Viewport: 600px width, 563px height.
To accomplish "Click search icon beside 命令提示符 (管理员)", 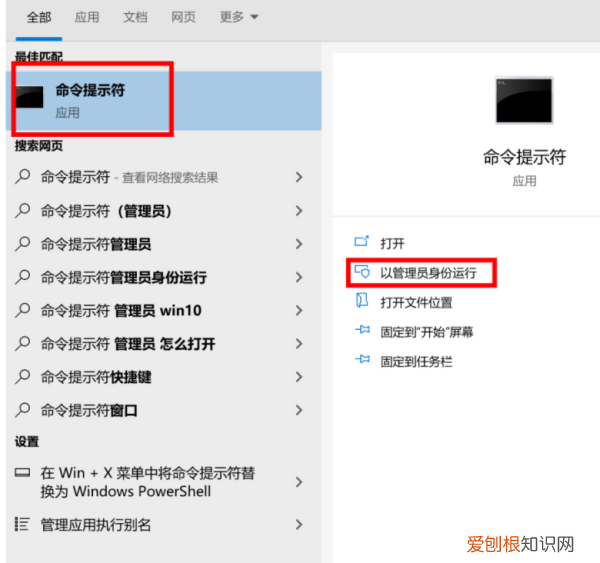I will (23, 211).
